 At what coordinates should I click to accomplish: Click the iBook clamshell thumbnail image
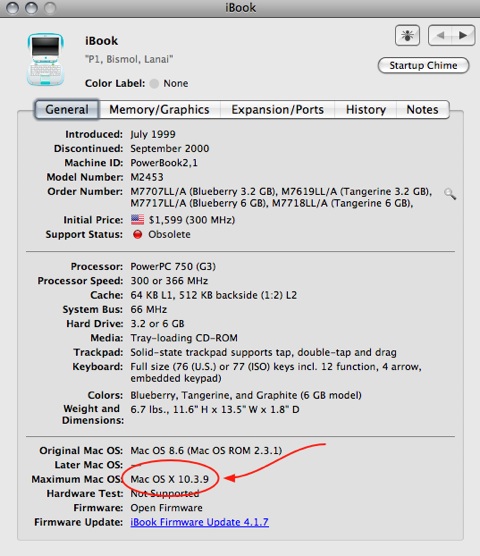45,60
